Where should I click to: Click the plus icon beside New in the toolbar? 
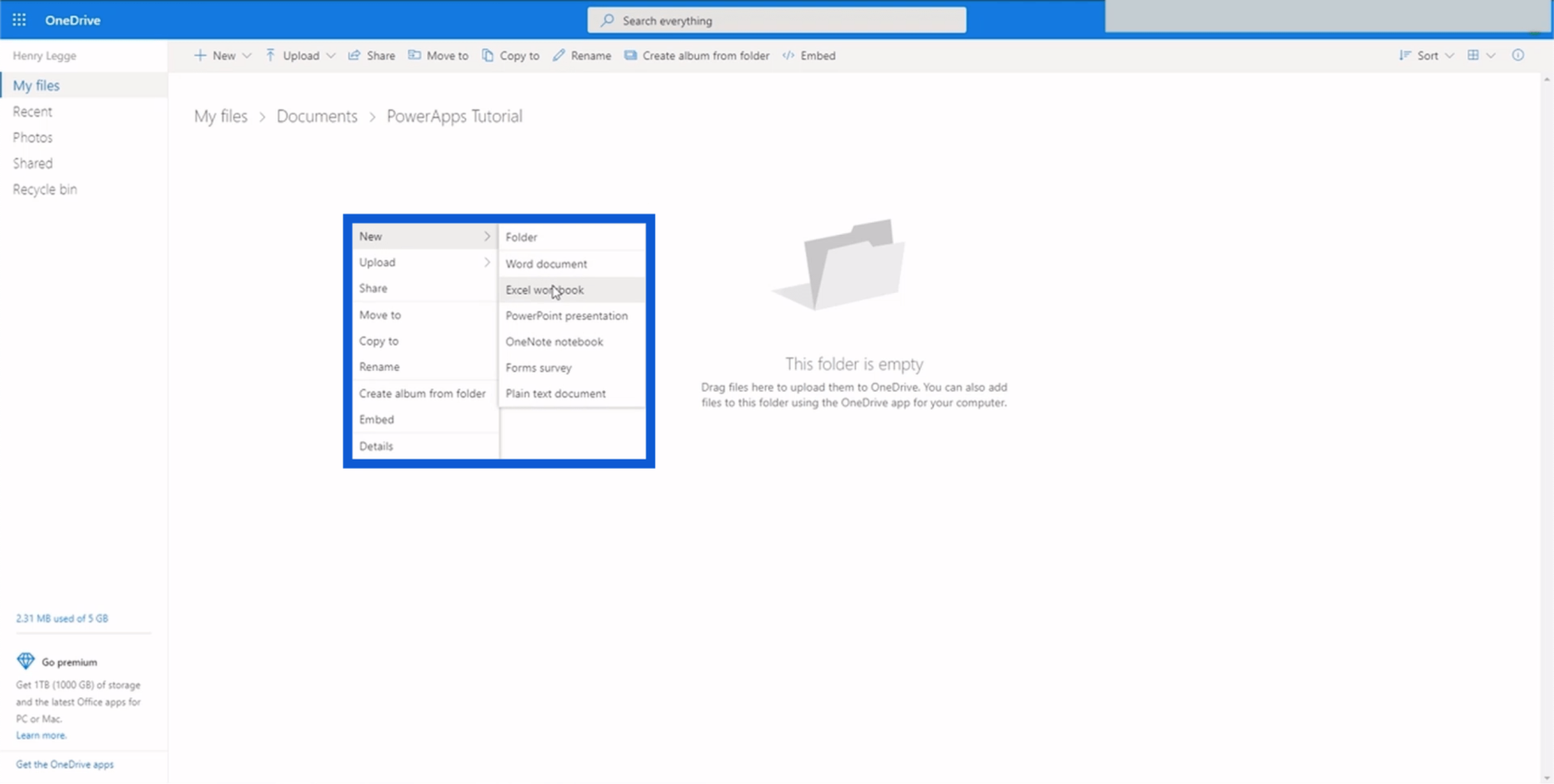(x=200, y=55)
